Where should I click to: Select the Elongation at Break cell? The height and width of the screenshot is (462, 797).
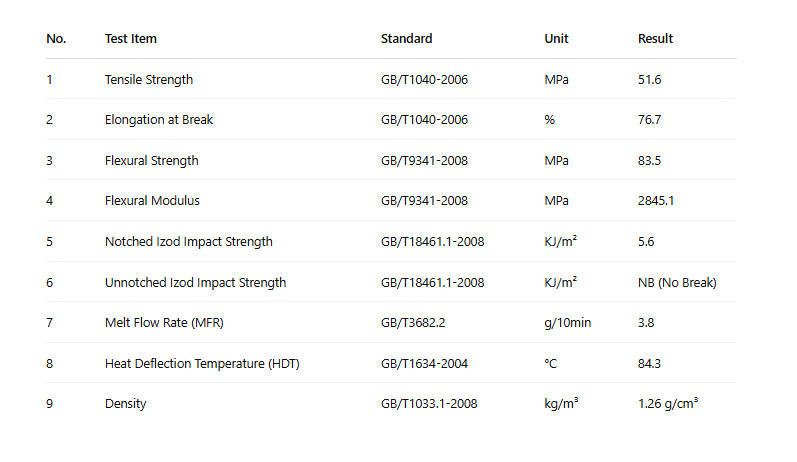coord(159,120)
